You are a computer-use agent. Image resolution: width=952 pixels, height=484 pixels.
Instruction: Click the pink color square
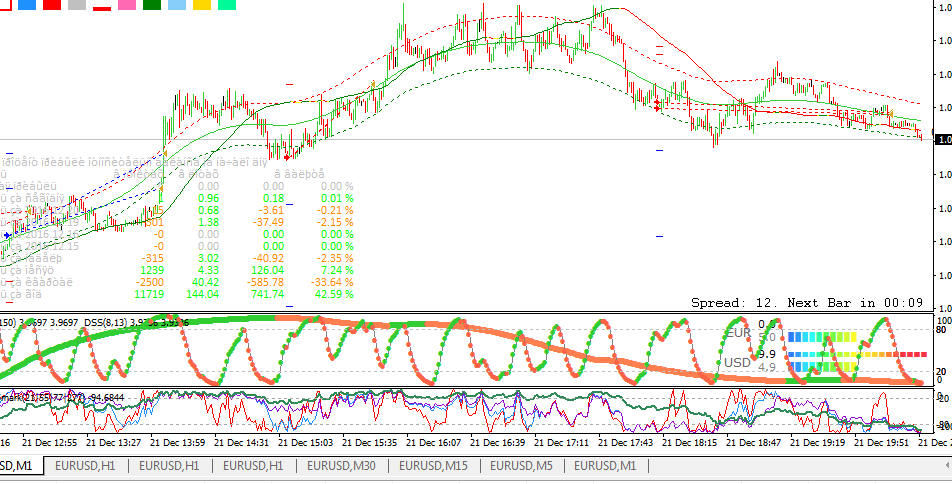pos(127,4)
